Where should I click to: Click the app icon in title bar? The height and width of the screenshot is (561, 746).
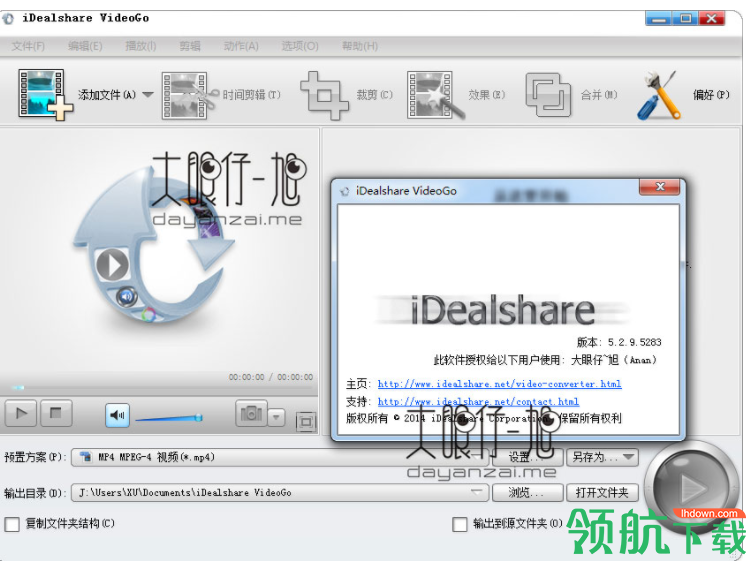8,19
